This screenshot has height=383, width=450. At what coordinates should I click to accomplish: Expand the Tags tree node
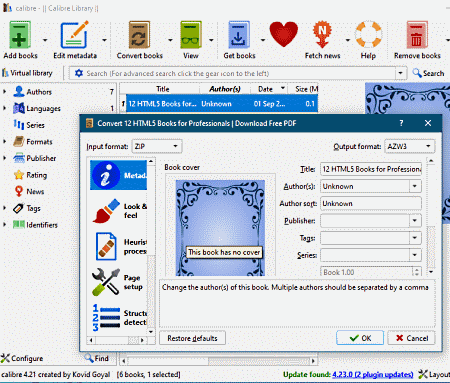click(5, 208)
